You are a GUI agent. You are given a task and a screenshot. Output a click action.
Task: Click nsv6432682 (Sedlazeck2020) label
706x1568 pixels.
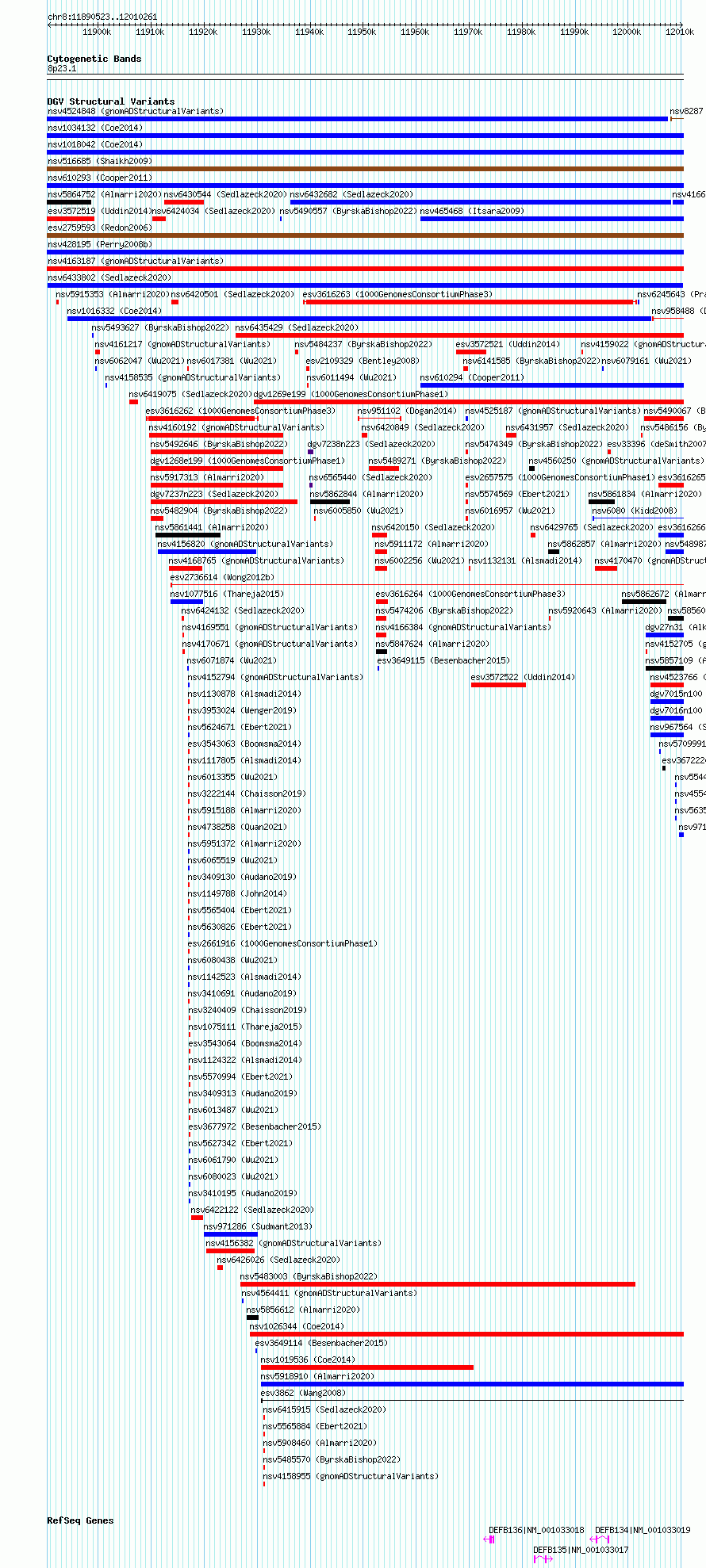point(351,194)
